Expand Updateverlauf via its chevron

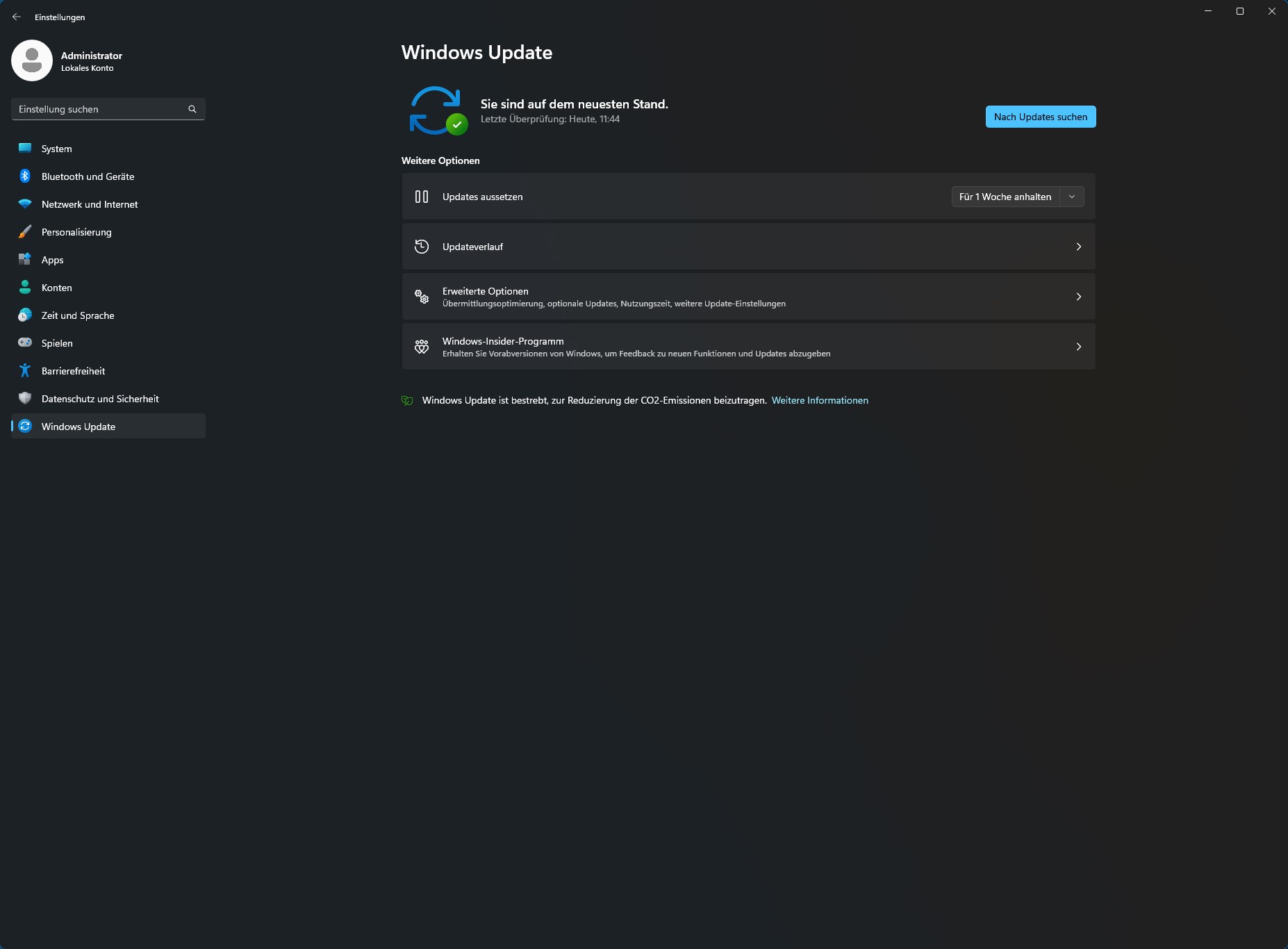tap(1079, 247)
